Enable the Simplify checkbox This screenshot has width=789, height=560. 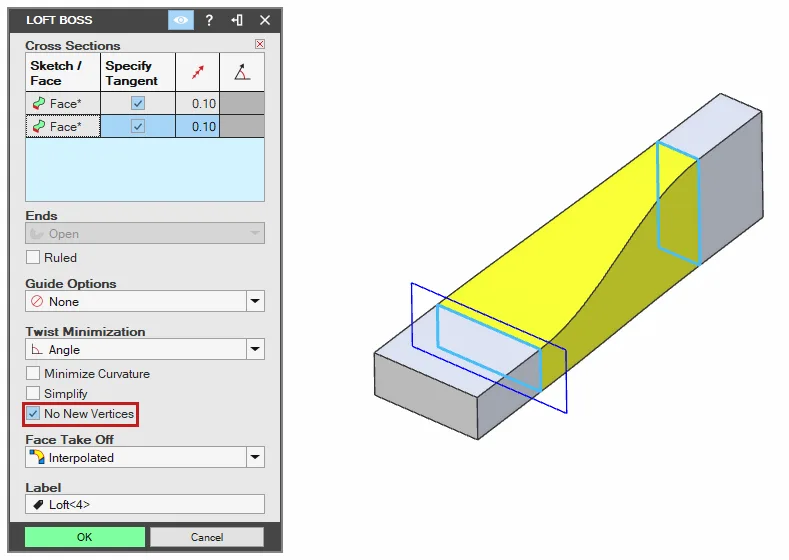(x=33, y=393)
